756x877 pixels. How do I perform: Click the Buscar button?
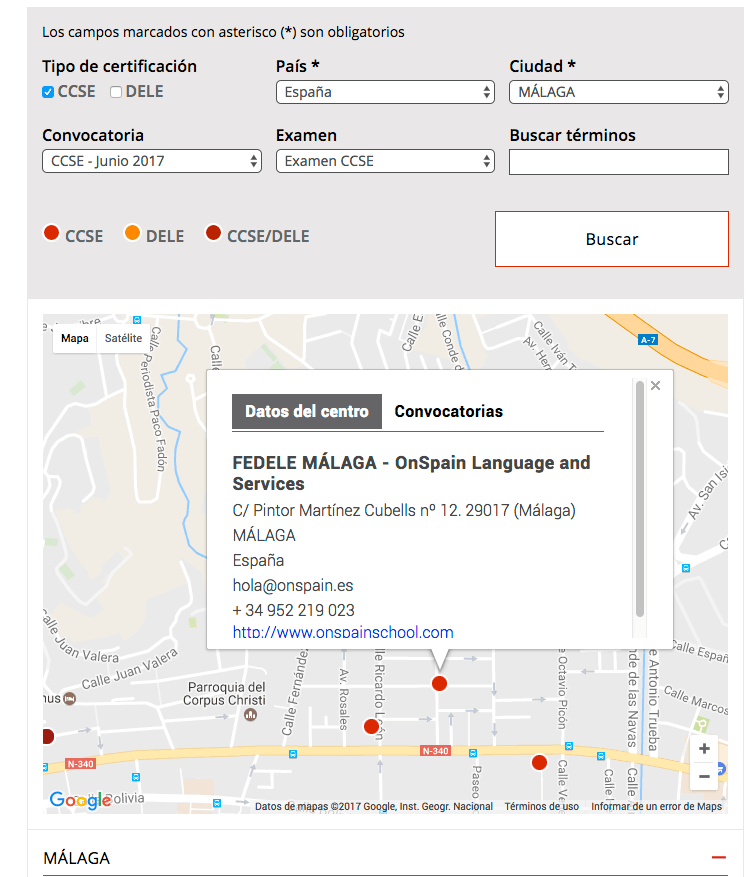pyautogui.click(x=612, y=239)
